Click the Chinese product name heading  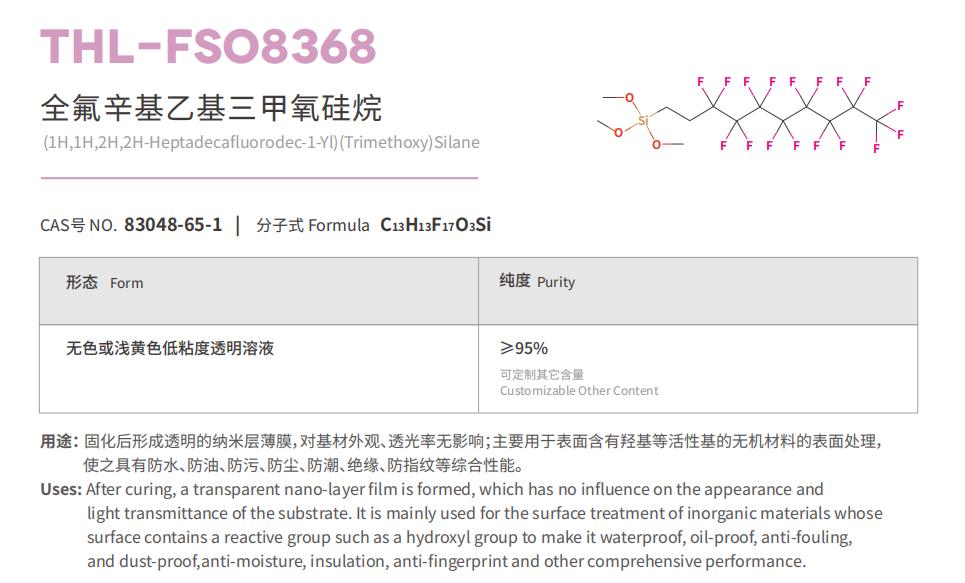tap(211, 107)
